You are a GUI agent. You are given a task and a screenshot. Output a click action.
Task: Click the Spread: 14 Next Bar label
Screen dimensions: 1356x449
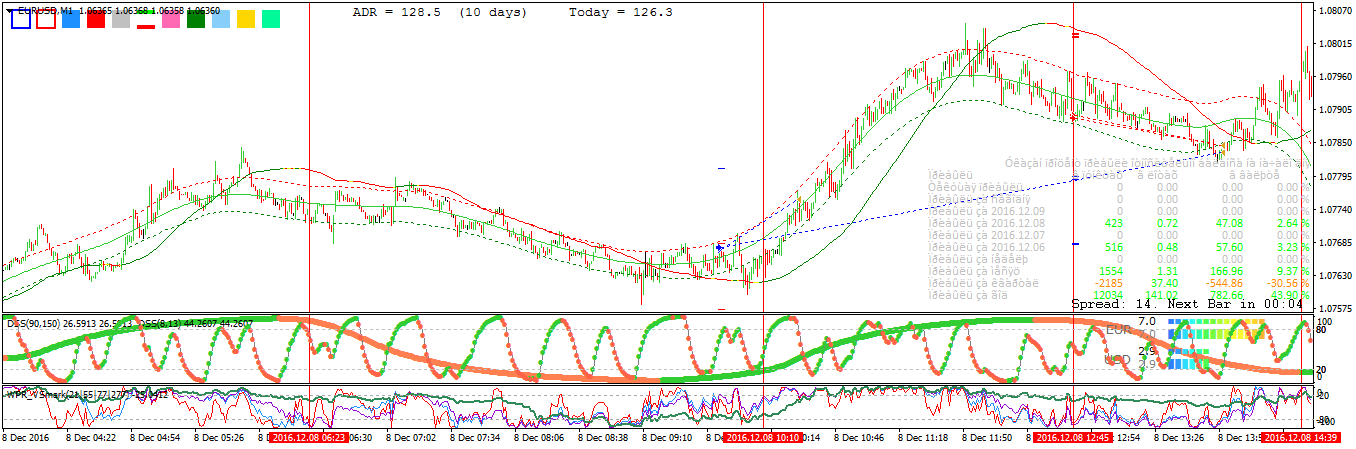1187,303
